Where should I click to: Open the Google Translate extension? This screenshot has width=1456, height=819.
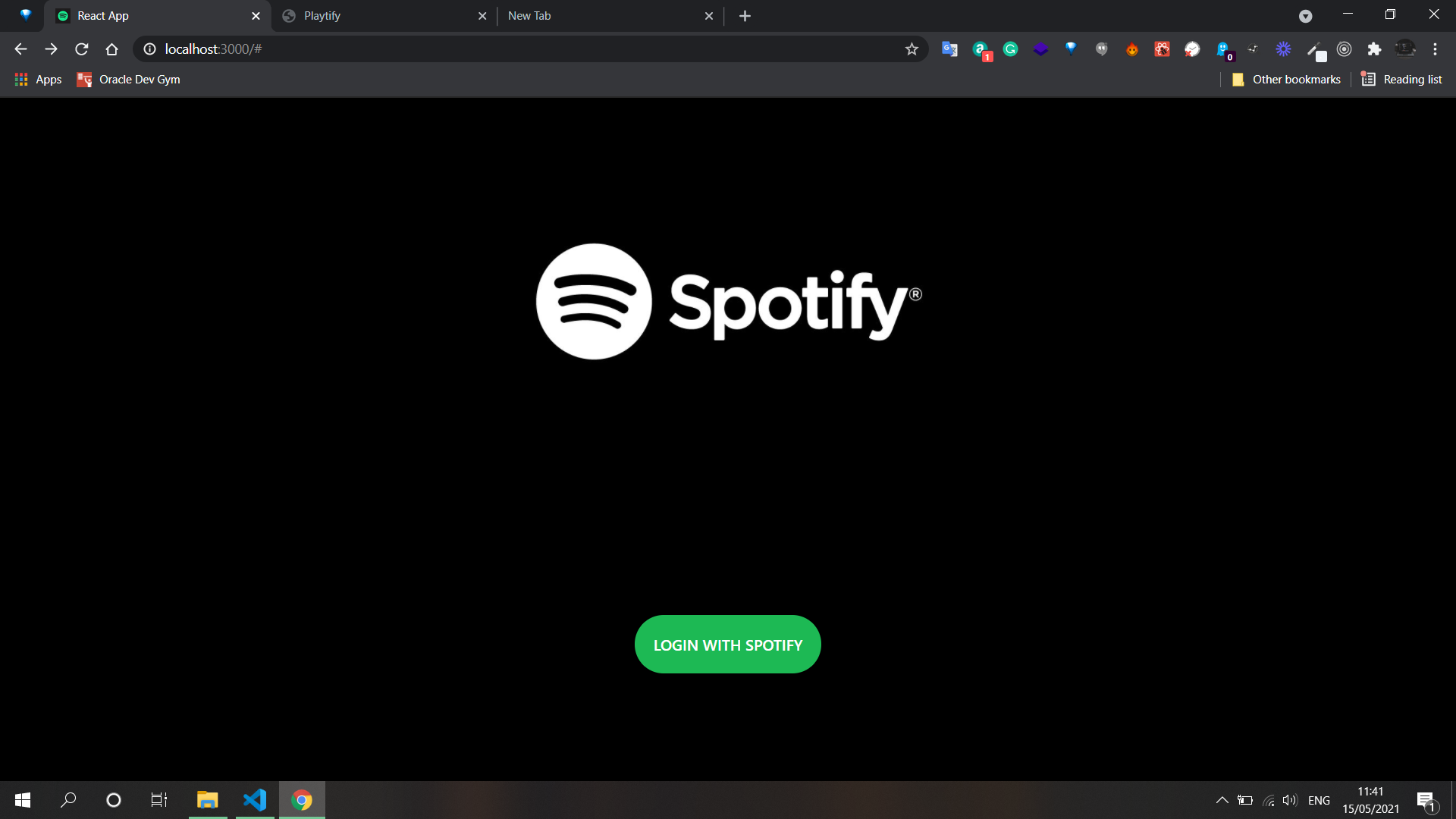click(949, 49)
